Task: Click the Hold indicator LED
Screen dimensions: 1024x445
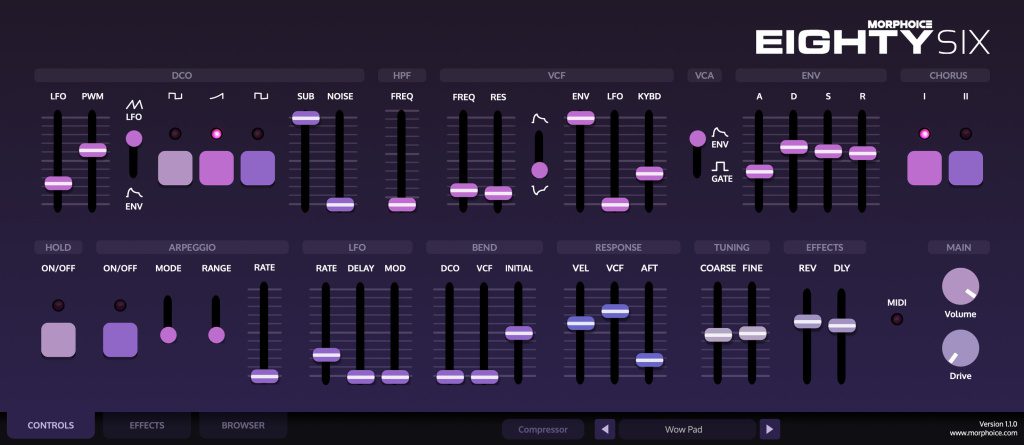Action: pos(58,305)
